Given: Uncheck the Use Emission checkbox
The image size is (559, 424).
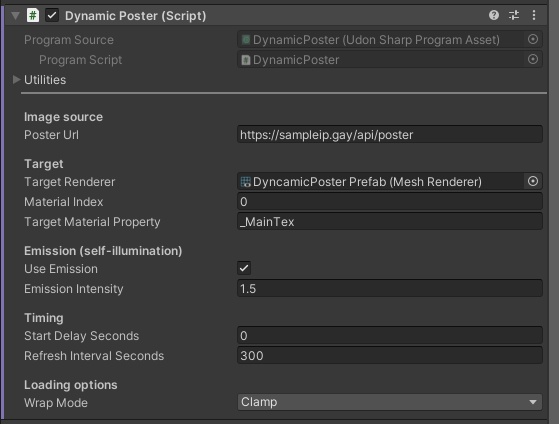Looking at the screenshot, I should pos(244,268).
